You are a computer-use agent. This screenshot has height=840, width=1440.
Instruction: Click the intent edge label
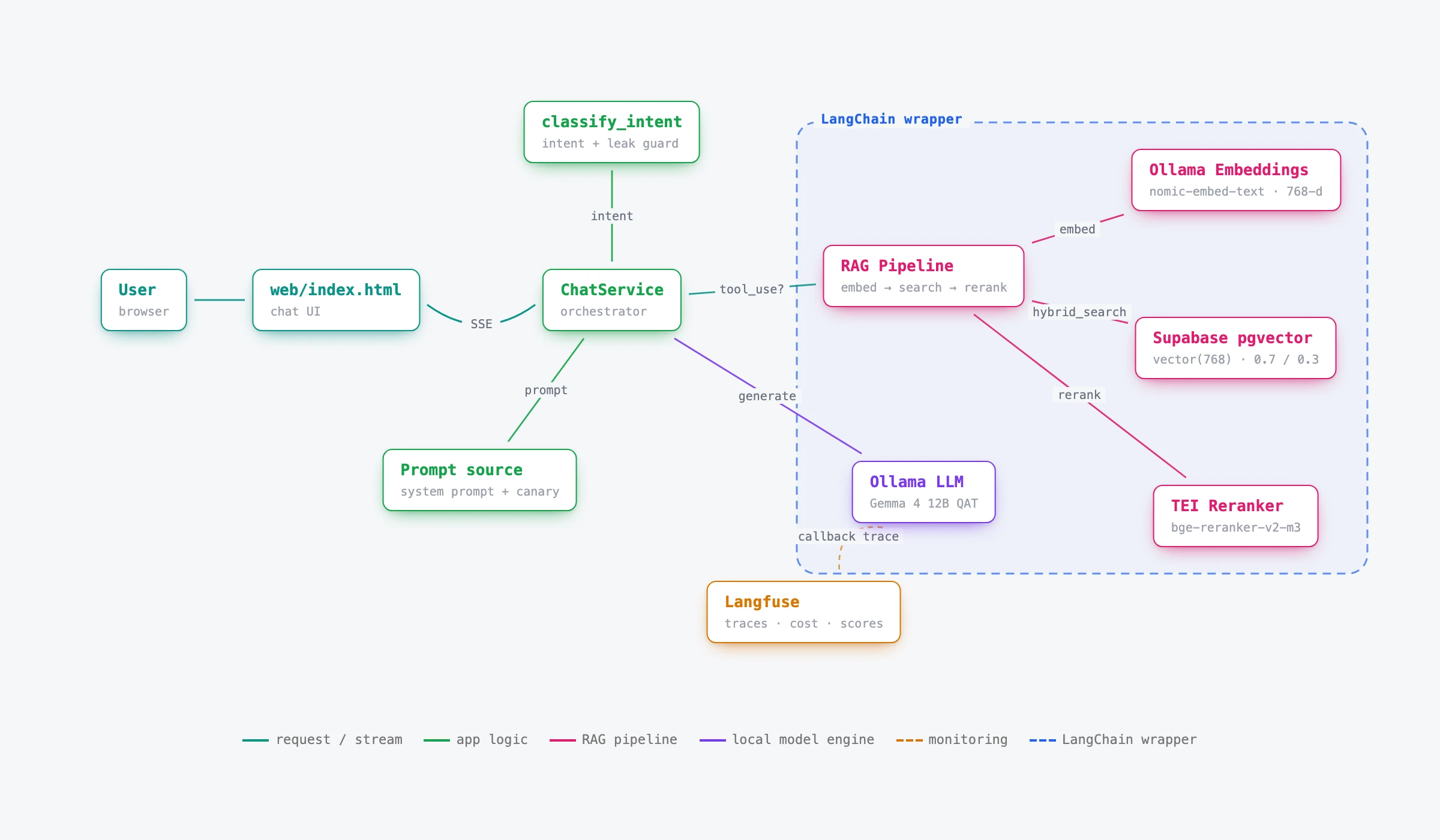pos(611,216)
